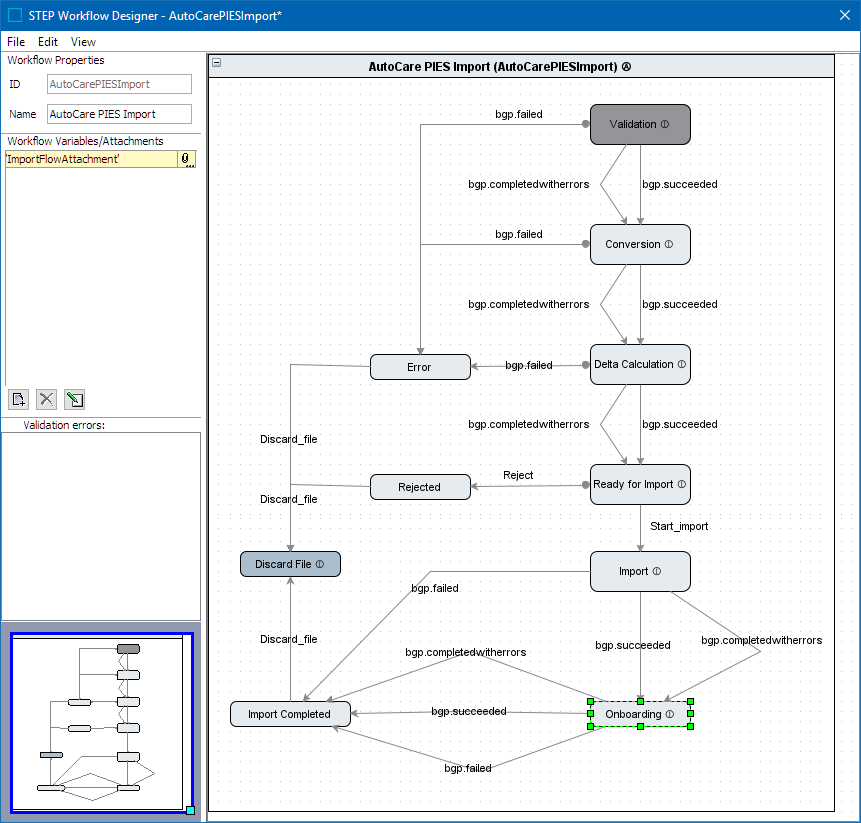Click the info icon on Validation node
The width and height of the screenshot is (861, 823).
click(x=665, y=125)
